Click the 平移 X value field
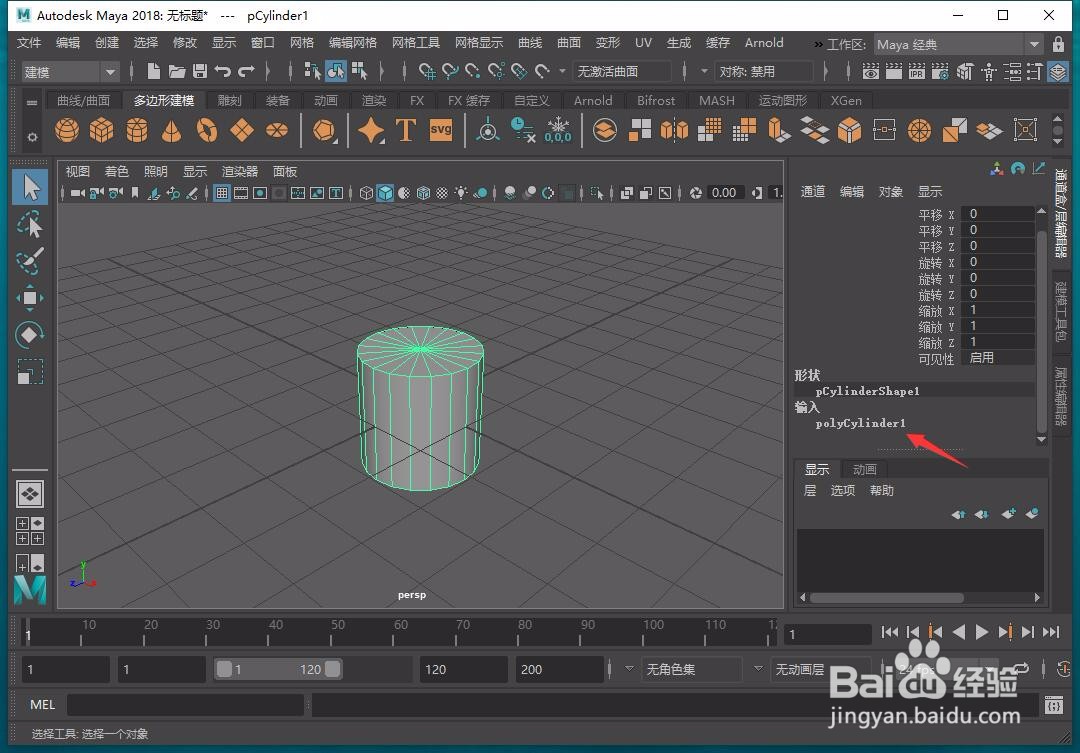1080x753 pixels. [x=998, y=214]
